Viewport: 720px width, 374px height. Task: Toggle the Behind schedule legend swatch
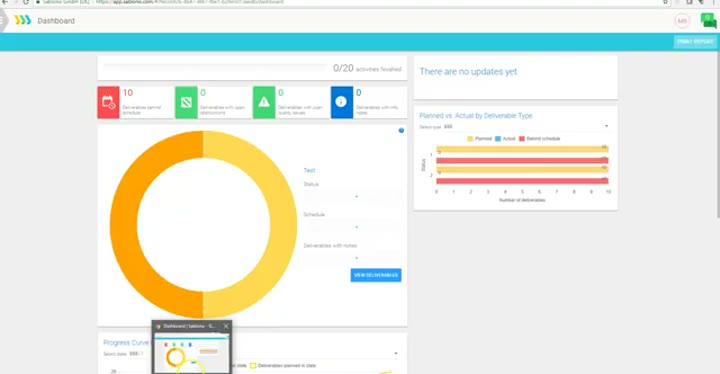tap(522, 139)
